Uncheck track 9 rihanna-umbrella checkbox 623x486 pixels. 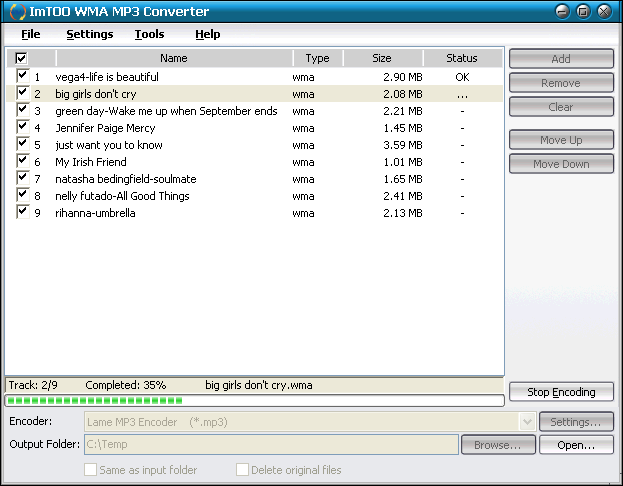23,212
